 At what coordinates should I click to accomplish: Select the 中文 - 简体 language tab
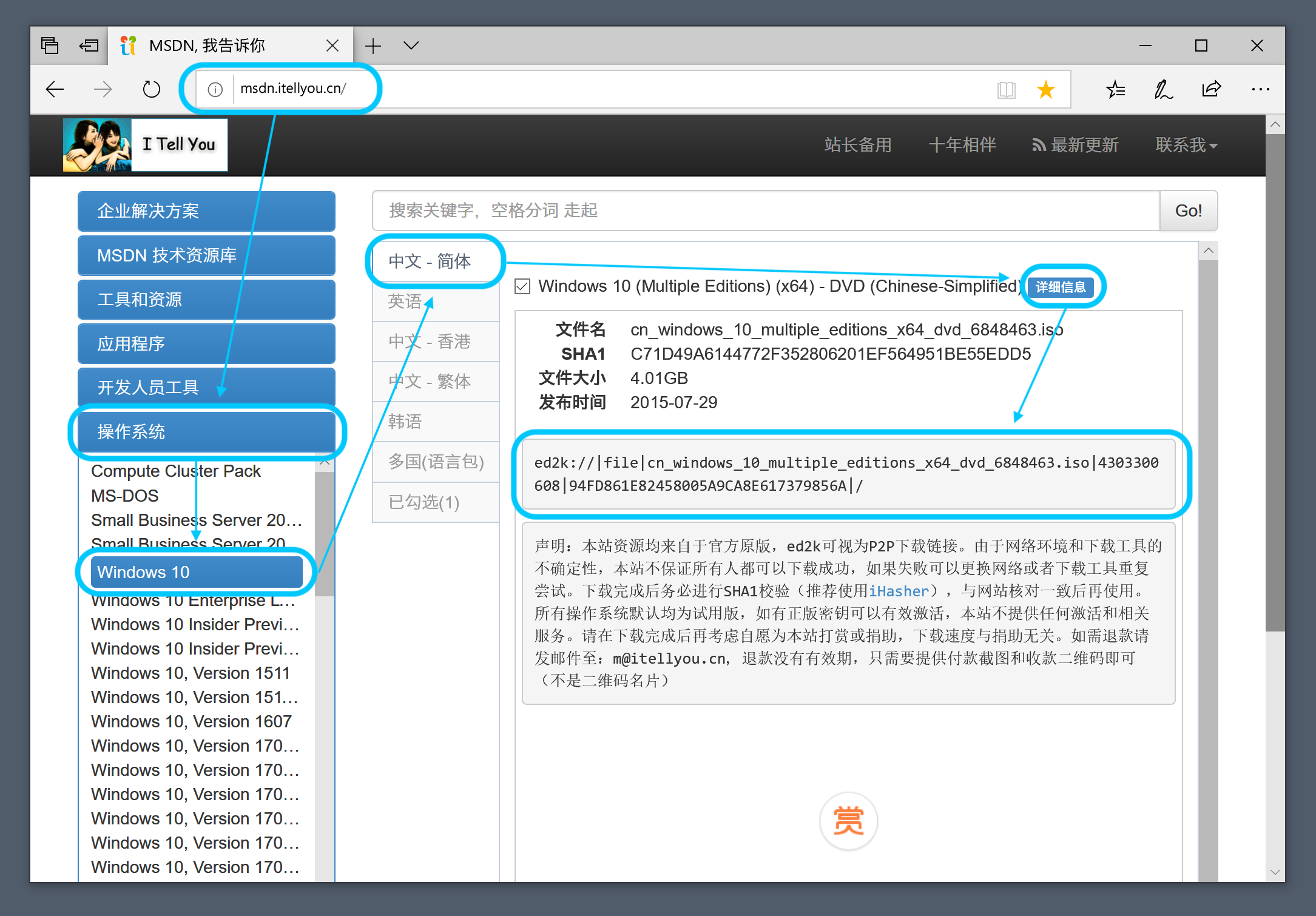436,261
